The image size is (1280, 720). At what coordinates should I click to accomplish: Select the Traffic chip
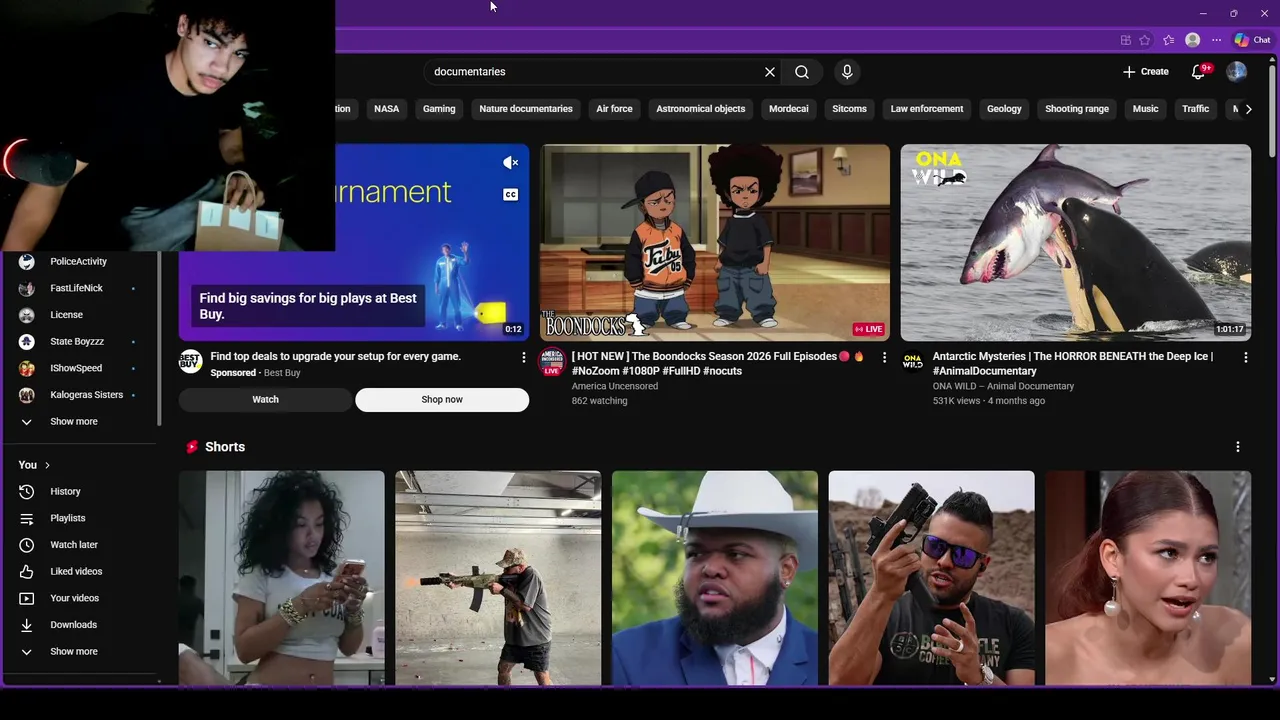click(x=1196, y=109)
